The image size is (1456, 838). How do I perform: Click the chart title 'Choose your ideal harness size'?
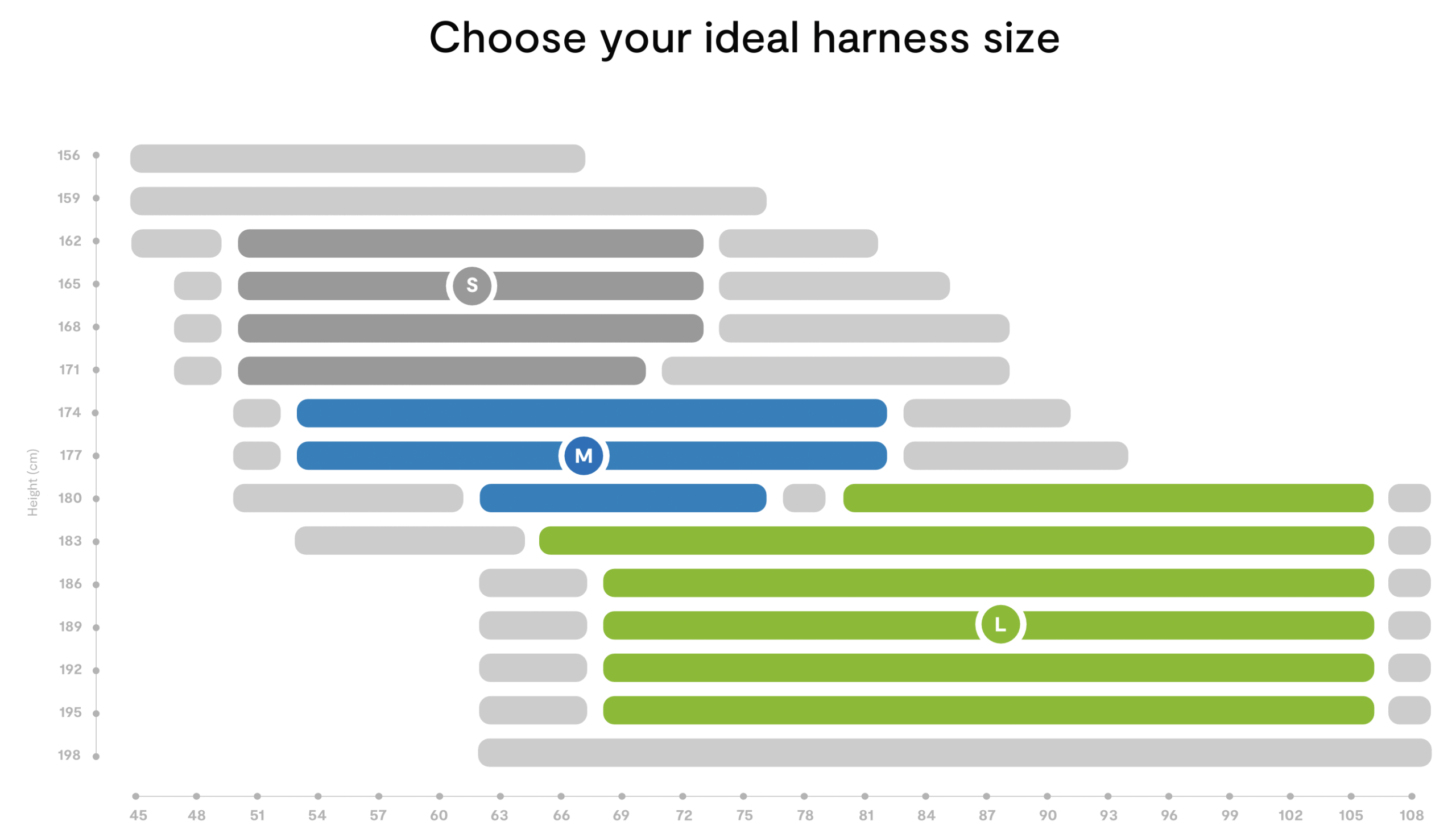(x=744, y=38)
